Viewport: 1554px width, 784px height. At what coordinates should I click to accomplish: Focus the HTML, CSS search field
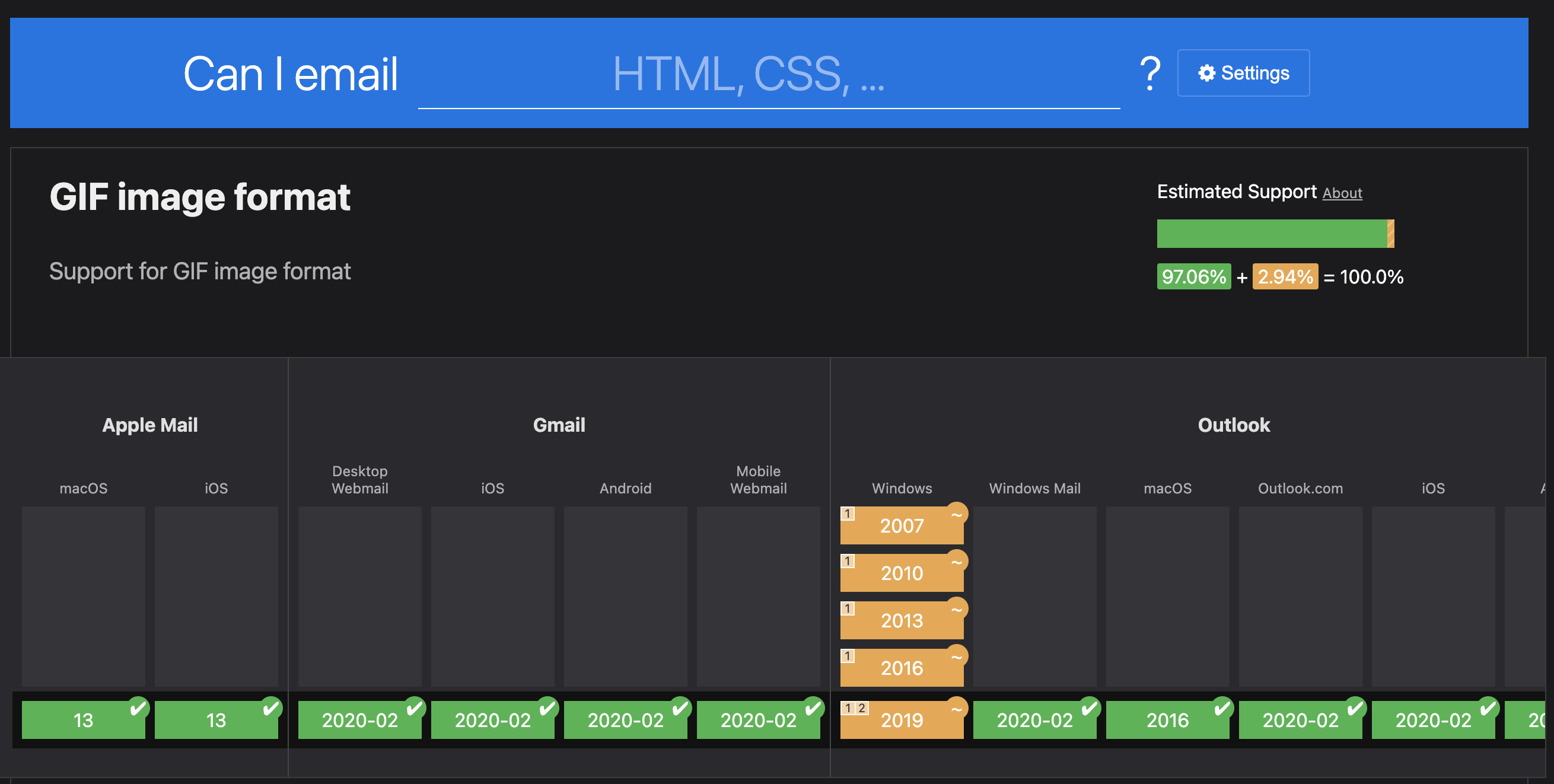click(769, 75)
